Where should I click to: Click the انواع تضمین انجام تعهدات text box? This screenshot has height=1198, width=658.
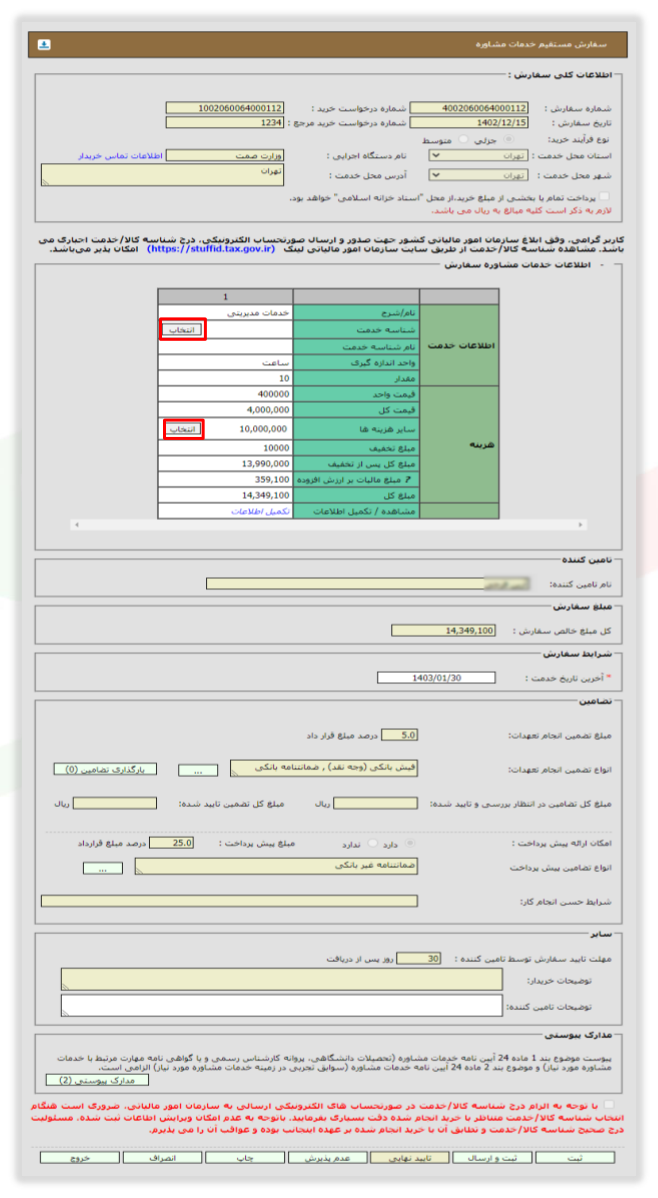[324, 768]
